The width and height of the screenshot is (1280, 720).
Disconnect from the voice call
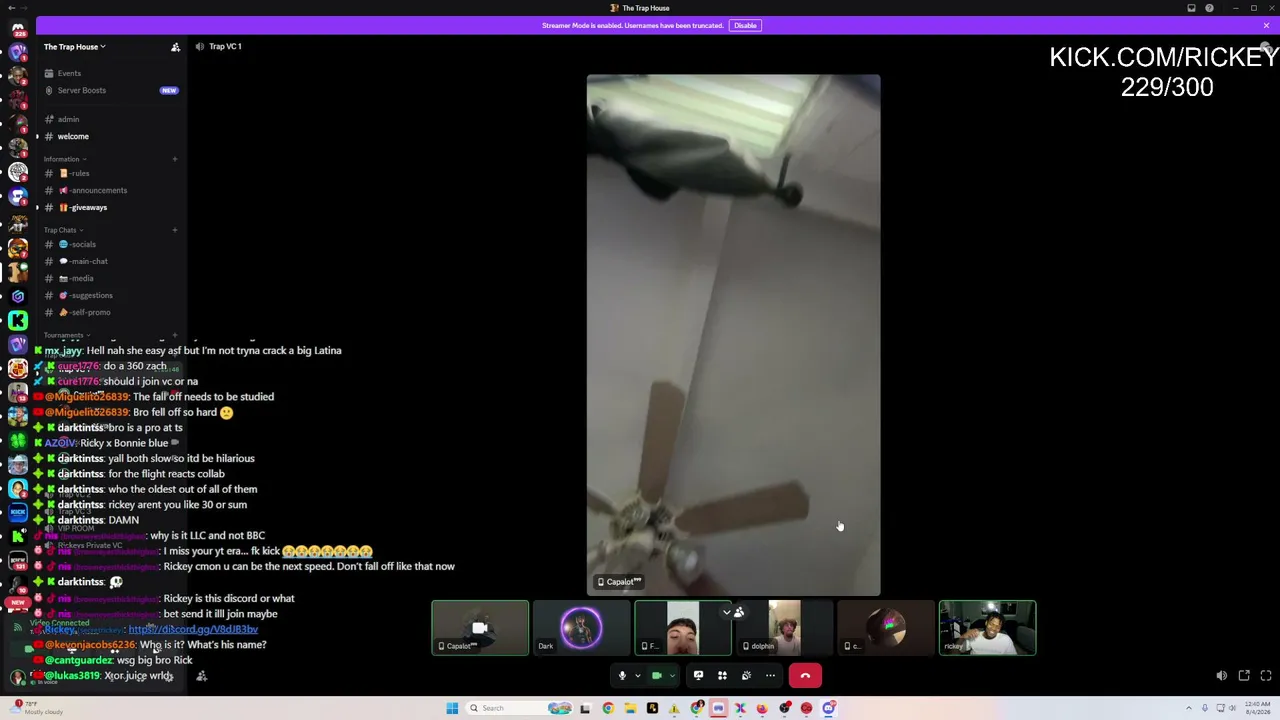(x=805, y=676)
